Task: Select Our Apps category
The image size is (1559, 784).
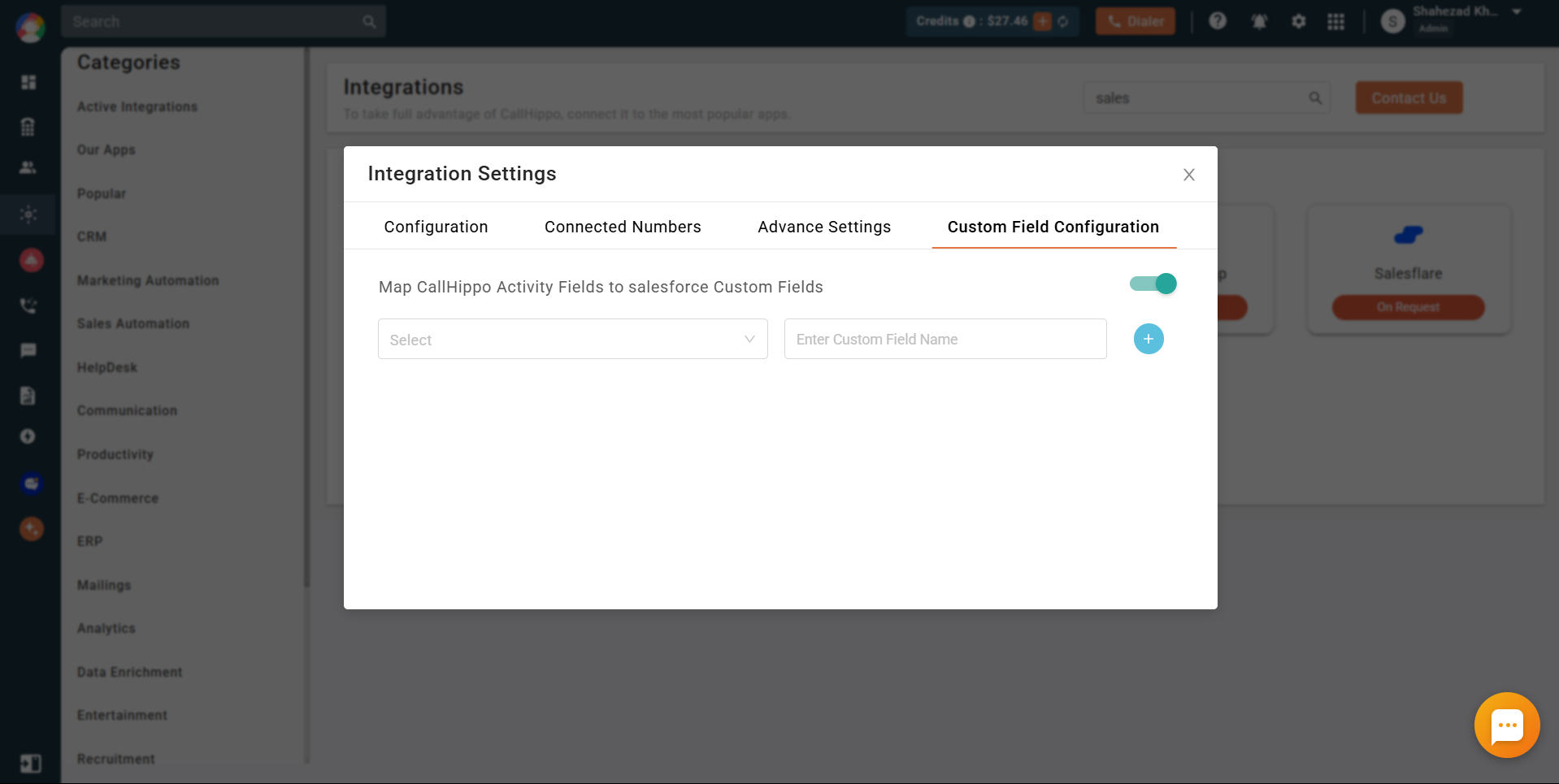Action: (106, 149)
